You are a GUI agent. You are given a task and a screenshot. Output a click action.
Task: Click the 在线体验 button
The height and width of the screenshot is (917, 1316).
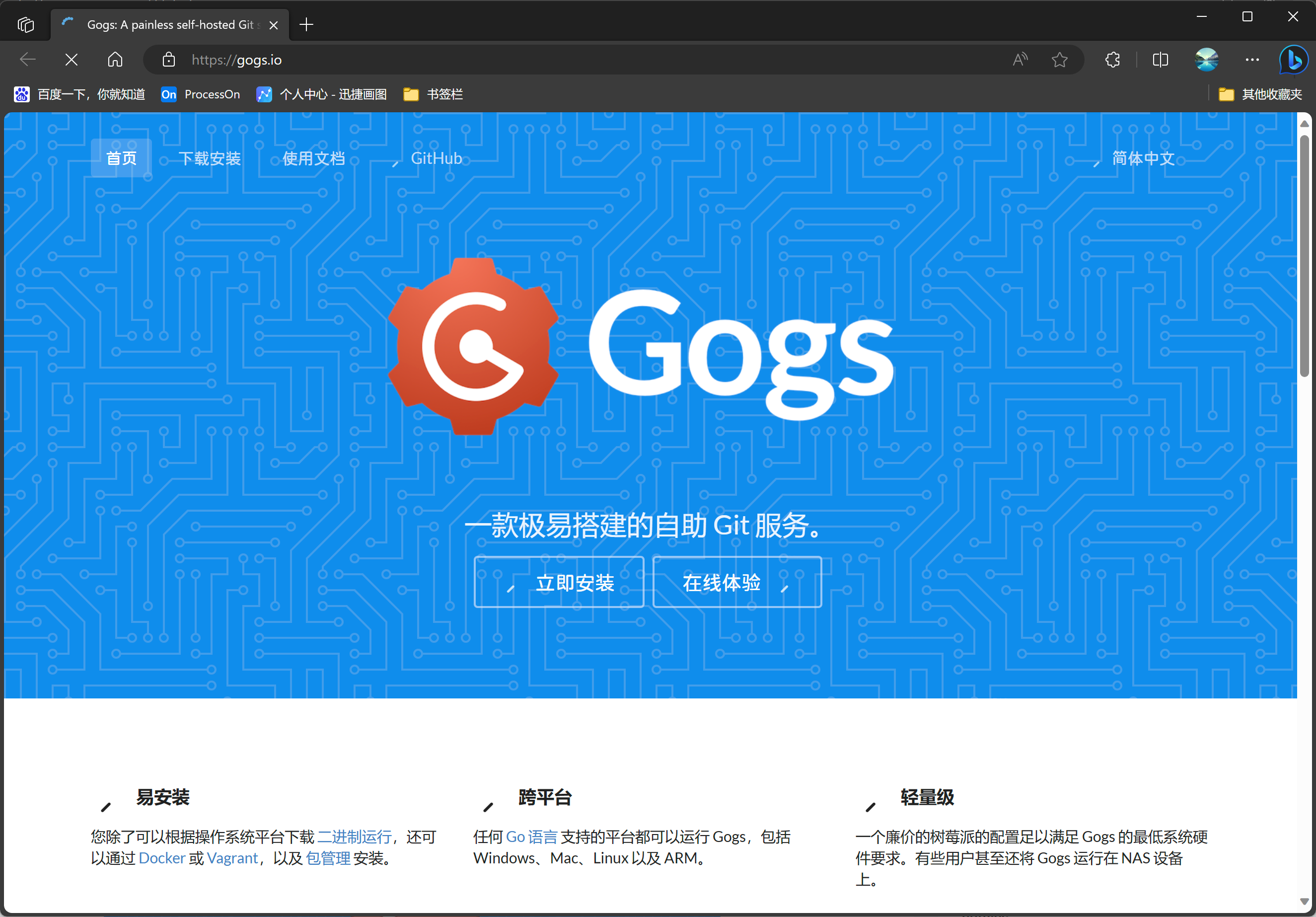tap(736, 582)
